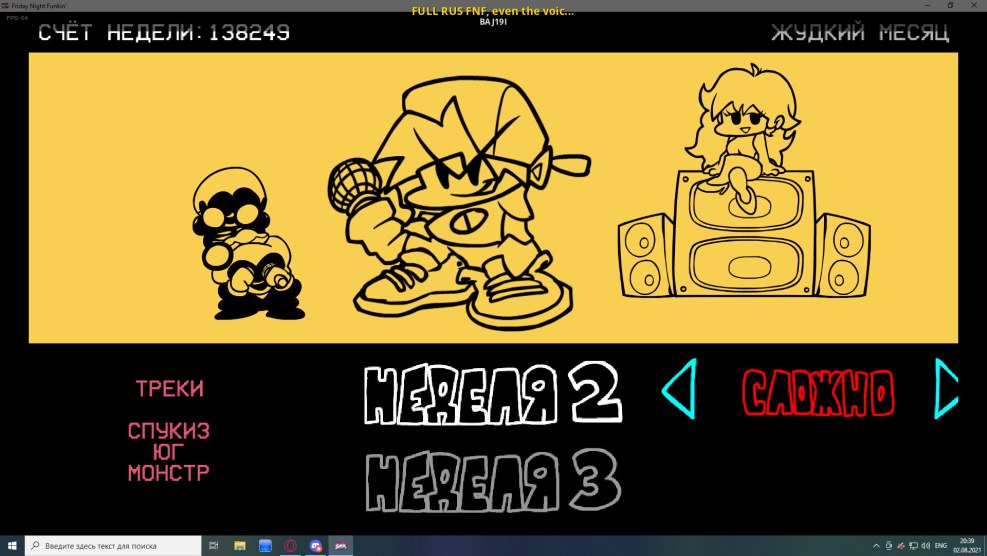Click the СЧЁТ НЕДЕЛИ score text
Image resolution: width=987 pixels, height=556 pixels.
coord(164,33)
